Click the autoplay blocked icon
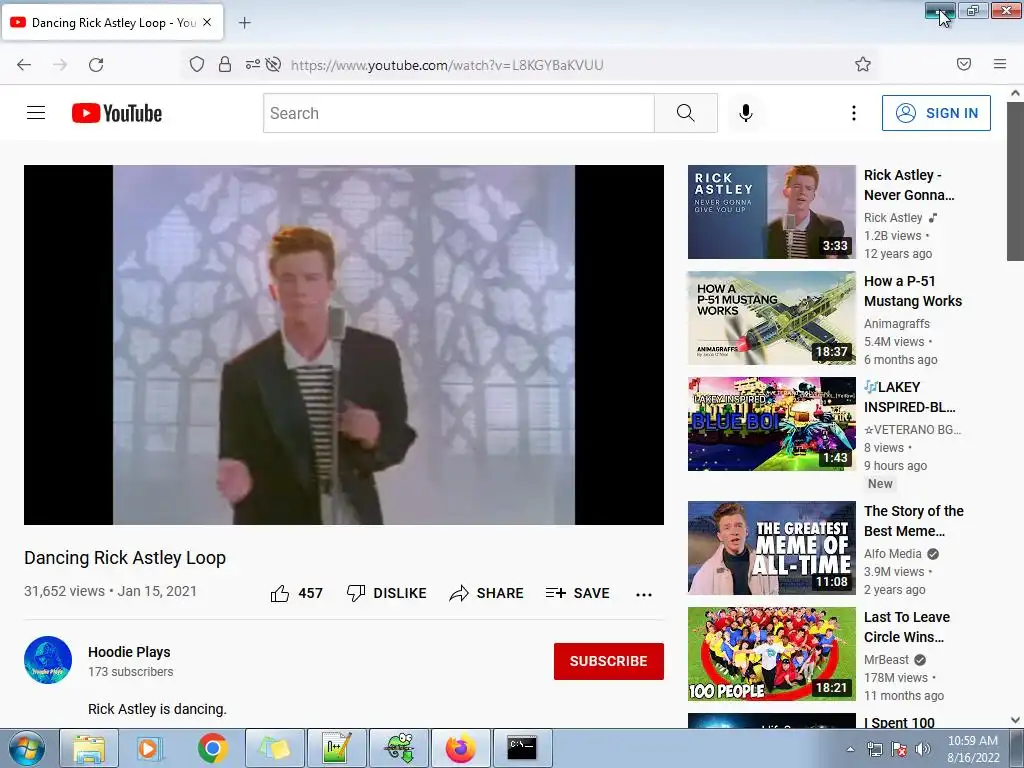This screenshot has width=1024, height=768. pos(274,64)
